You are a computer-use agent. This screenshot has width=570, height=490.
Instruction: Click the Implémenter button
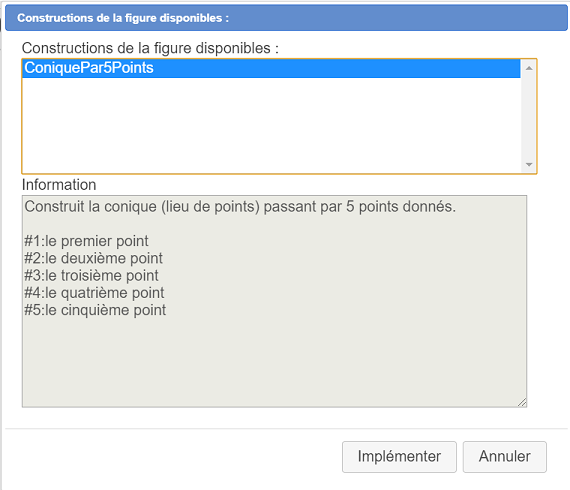[399, 457]
